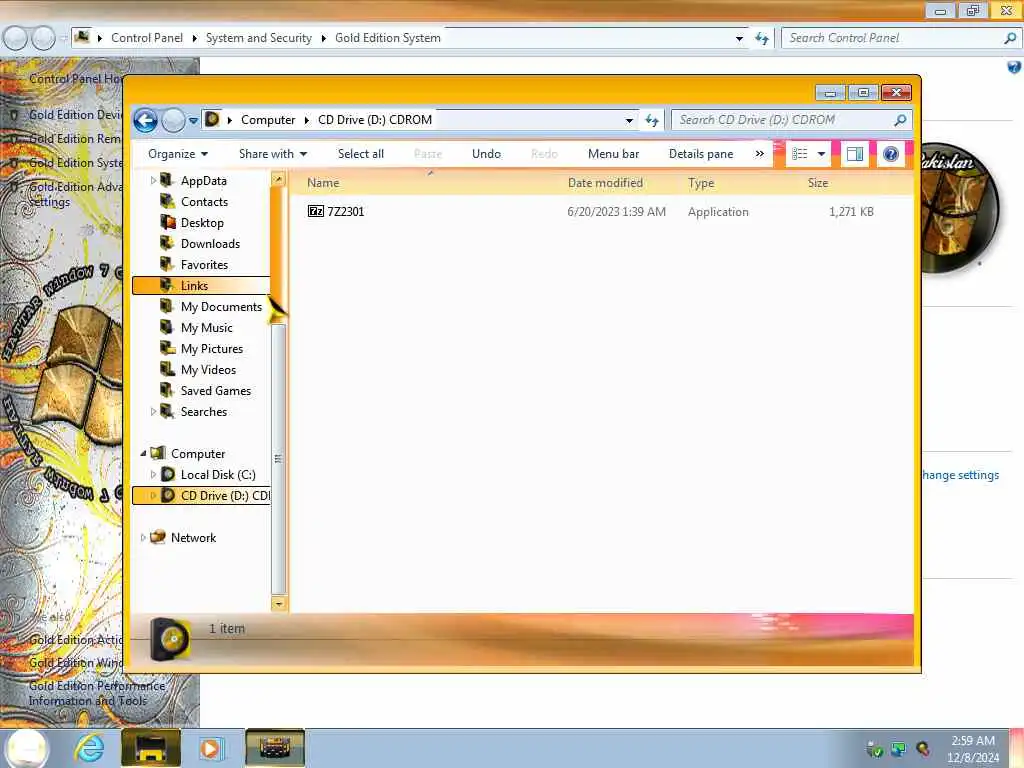Open Gold Edition Performance Information and Tools link
Viewport: 1024px width, 768px height.
[97, 693]
